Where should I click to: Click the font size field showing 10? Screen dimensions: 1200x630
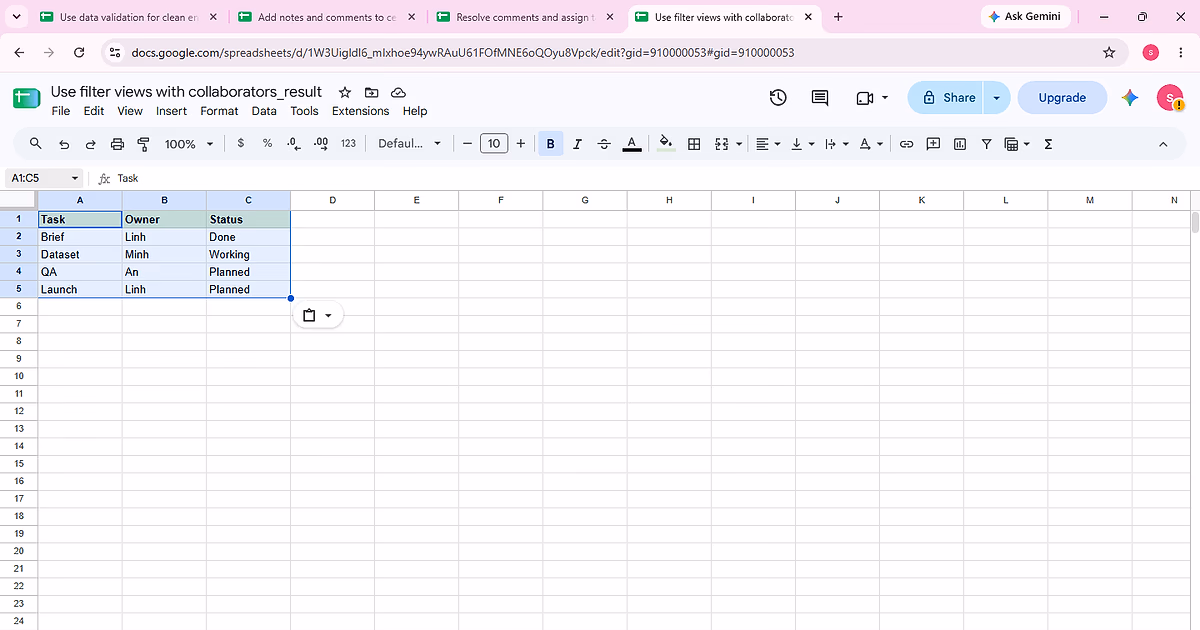click(494, 144)
